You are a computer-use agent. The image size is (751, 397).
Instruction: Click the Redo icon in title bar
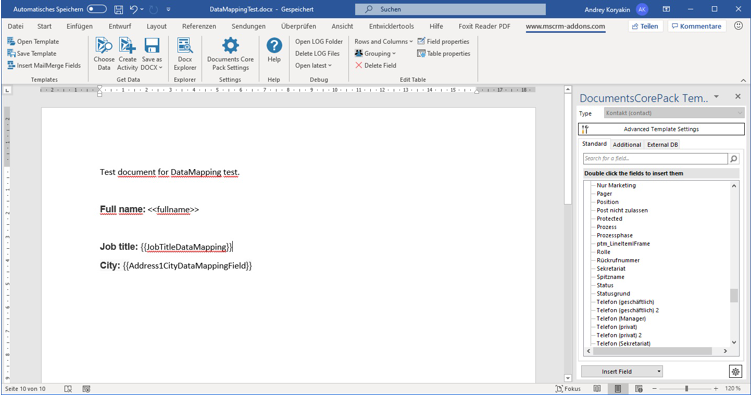tap(153, 9)
